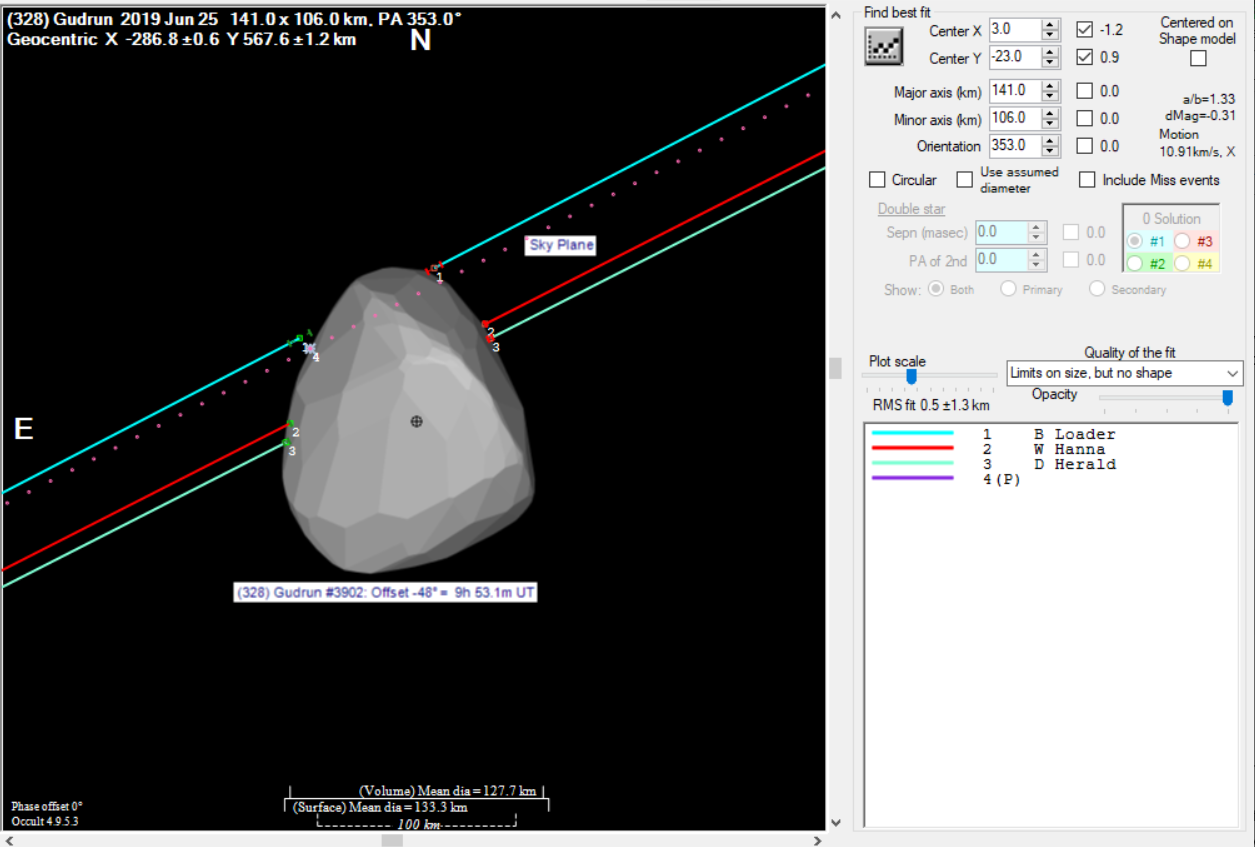Image resolution: width=1255 pixels, height=847 pixels.
Task: Increase Center X with up arrow
Action: (1050, 25)
